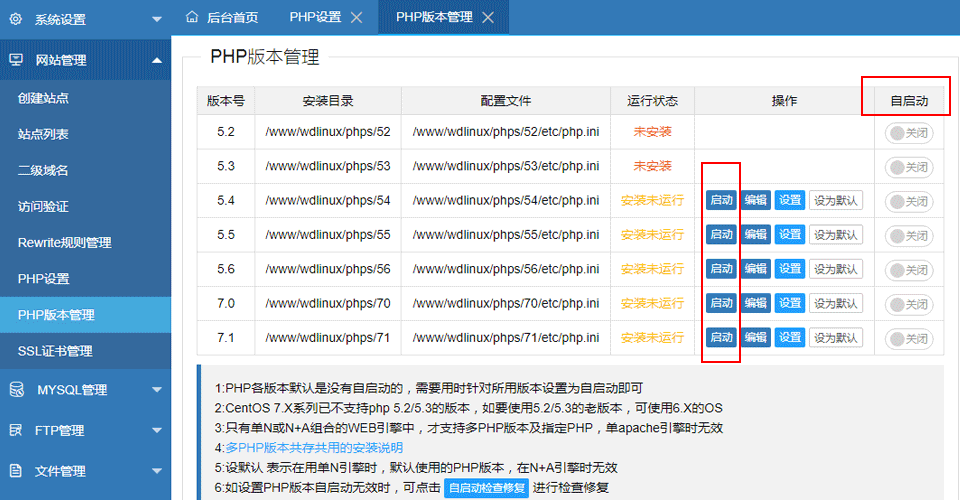Click the database icon beside MYSQL管理
The image size is (960, 500).
click(16, 390)
